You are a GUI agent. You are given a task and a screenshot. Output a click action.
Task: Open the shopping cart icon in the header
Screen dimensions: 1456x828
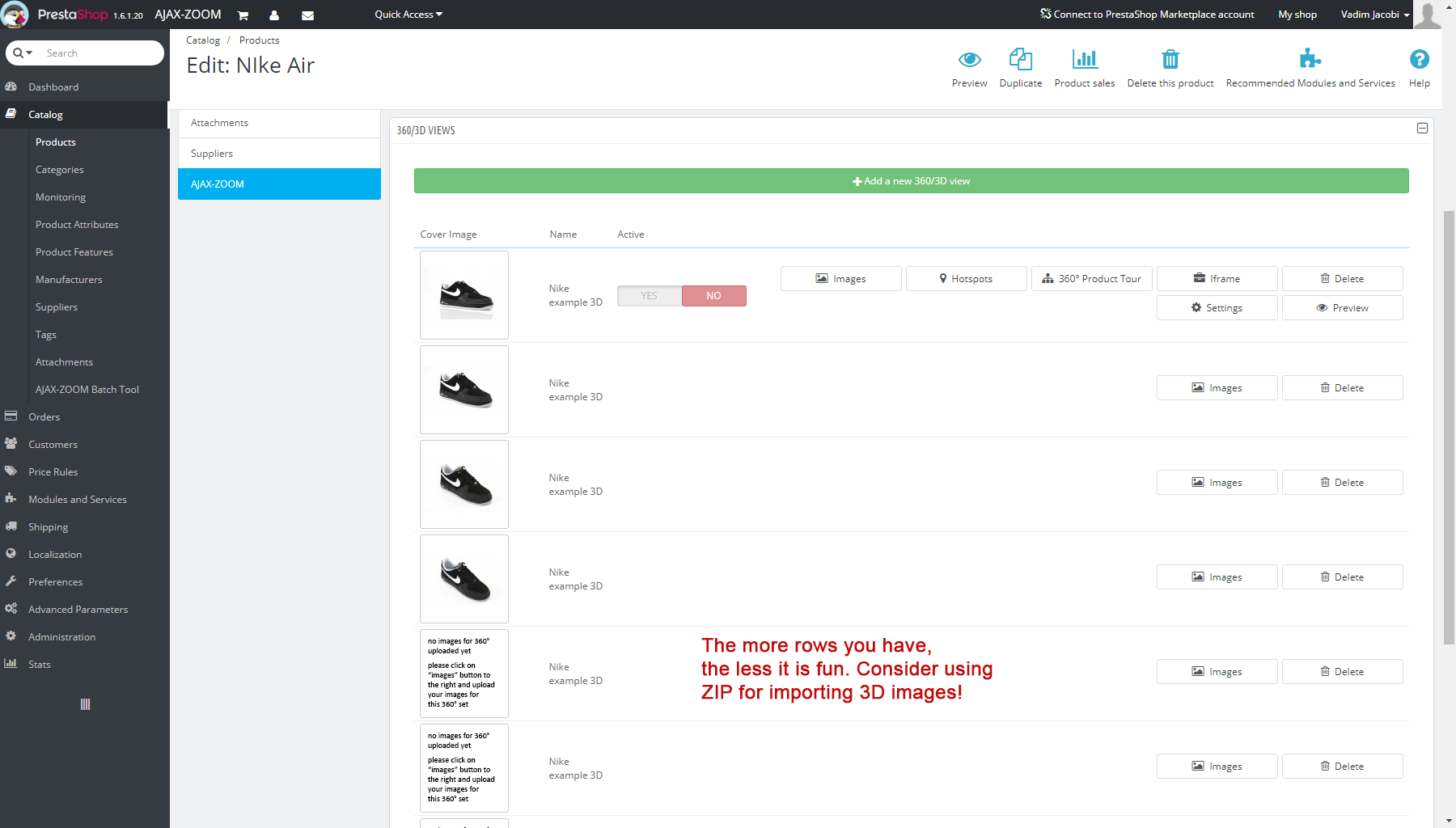243,15
